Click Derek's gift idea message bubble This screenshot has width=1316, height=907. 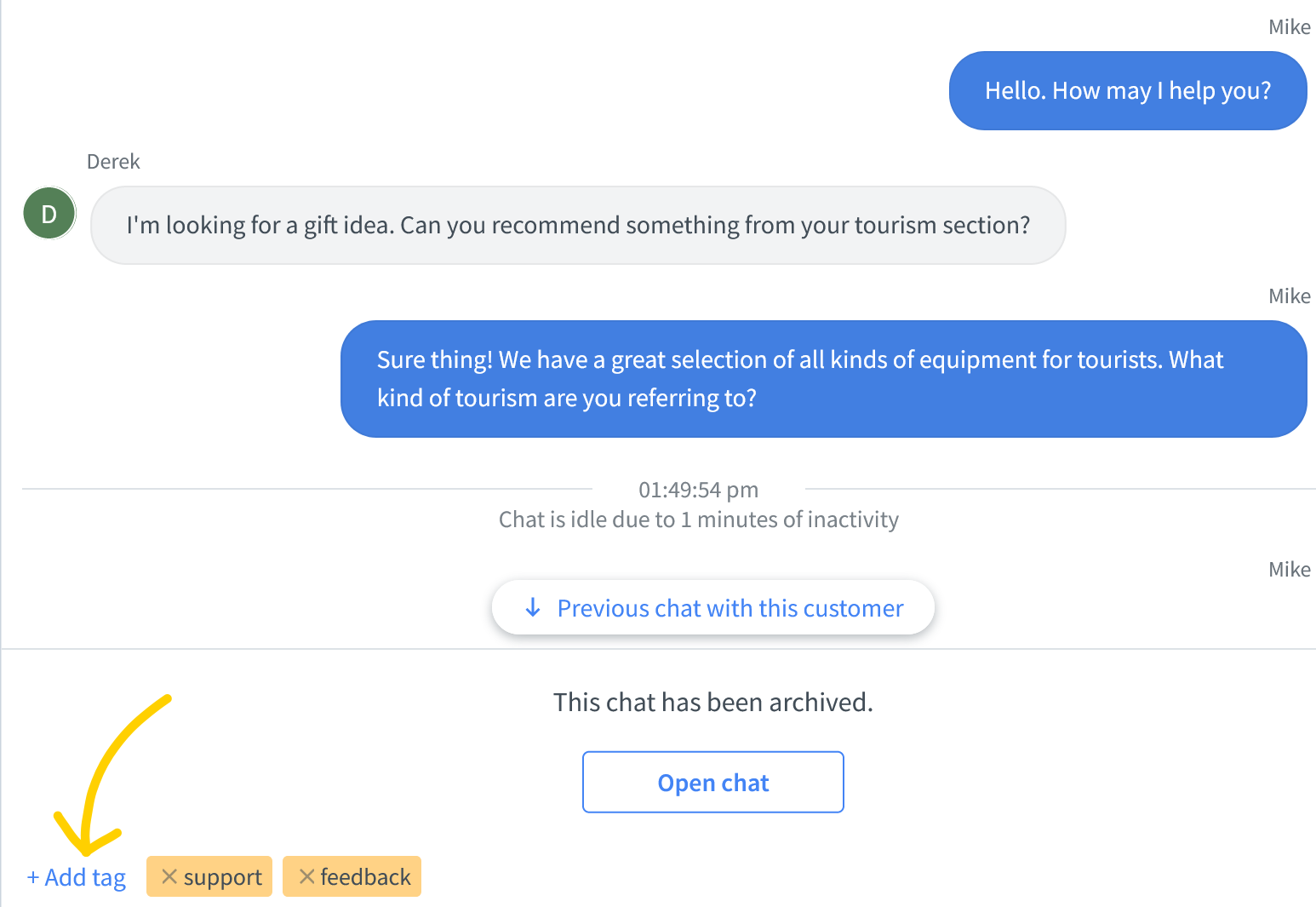[578, 225]
